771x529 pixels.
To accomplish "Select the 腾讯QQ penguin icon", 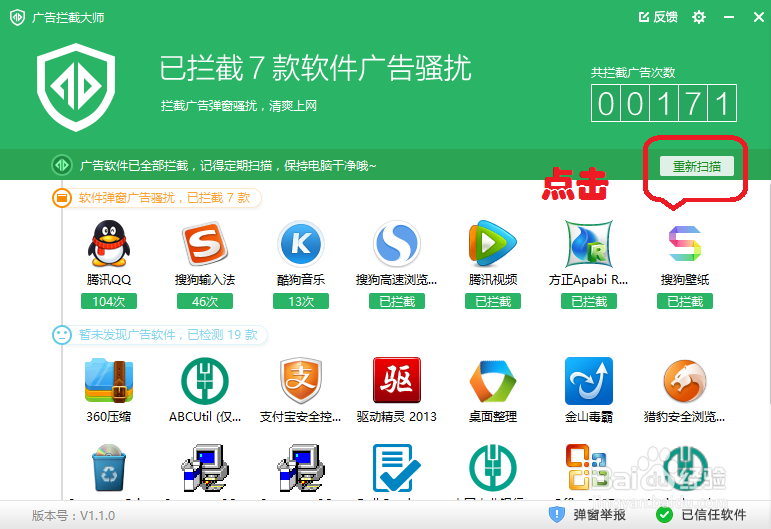I will (109, 243).
